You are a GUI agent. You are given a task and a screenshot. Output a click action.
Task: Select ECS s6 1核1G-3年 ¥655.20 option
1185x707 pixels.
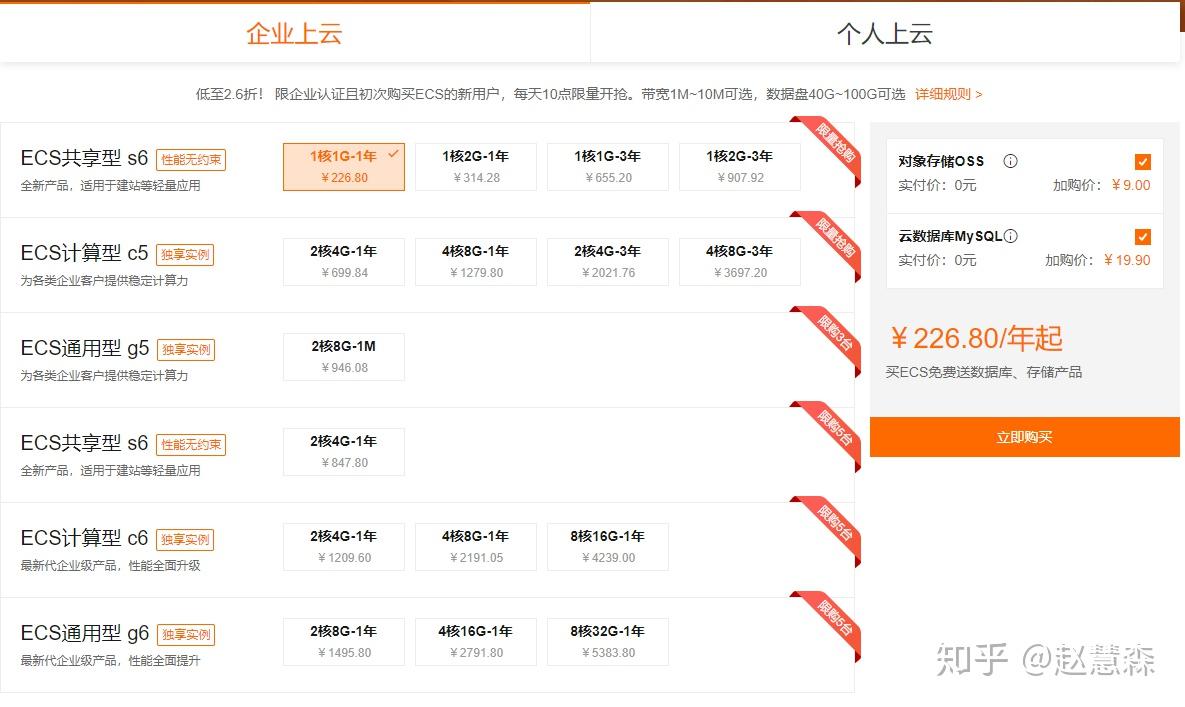point(608,167)
